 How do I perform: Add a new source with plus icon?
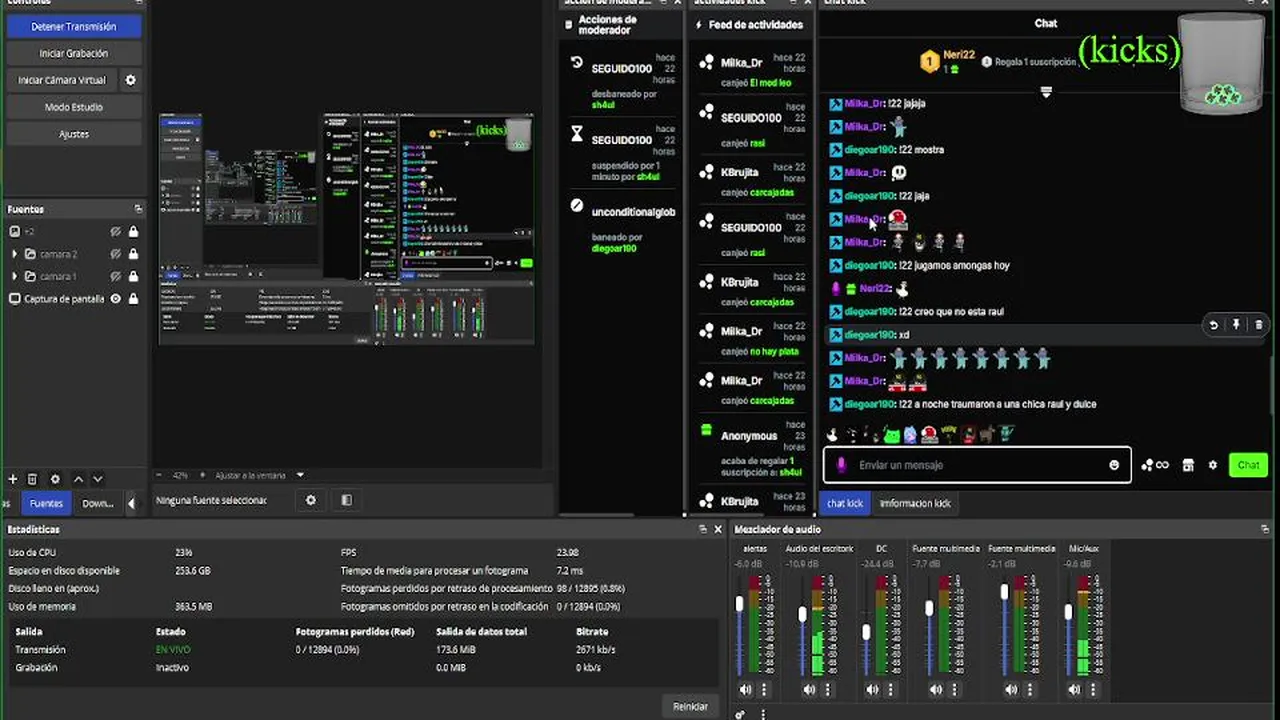pos(13,479)
